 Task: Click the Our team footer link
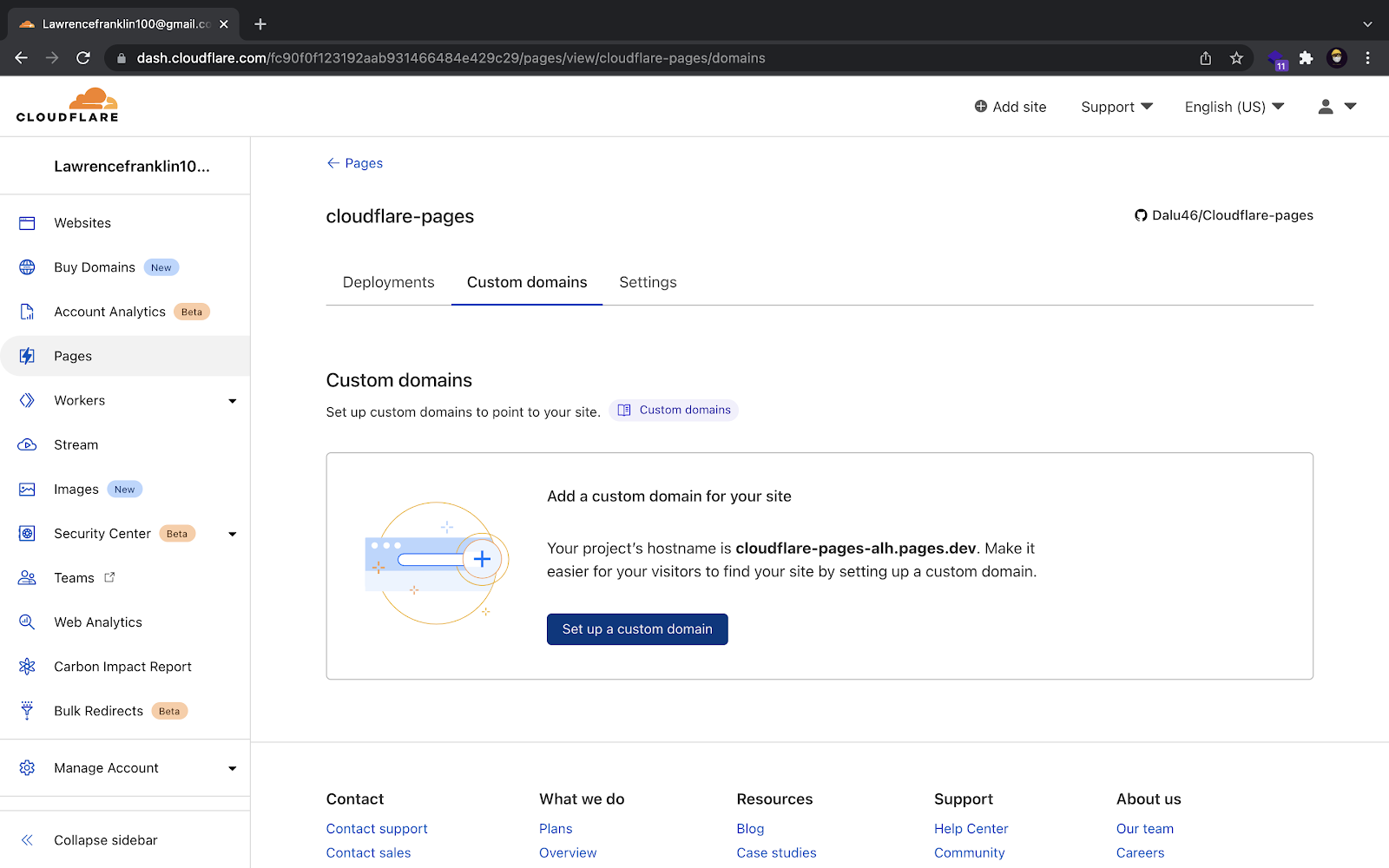(x=1145, y=829)
